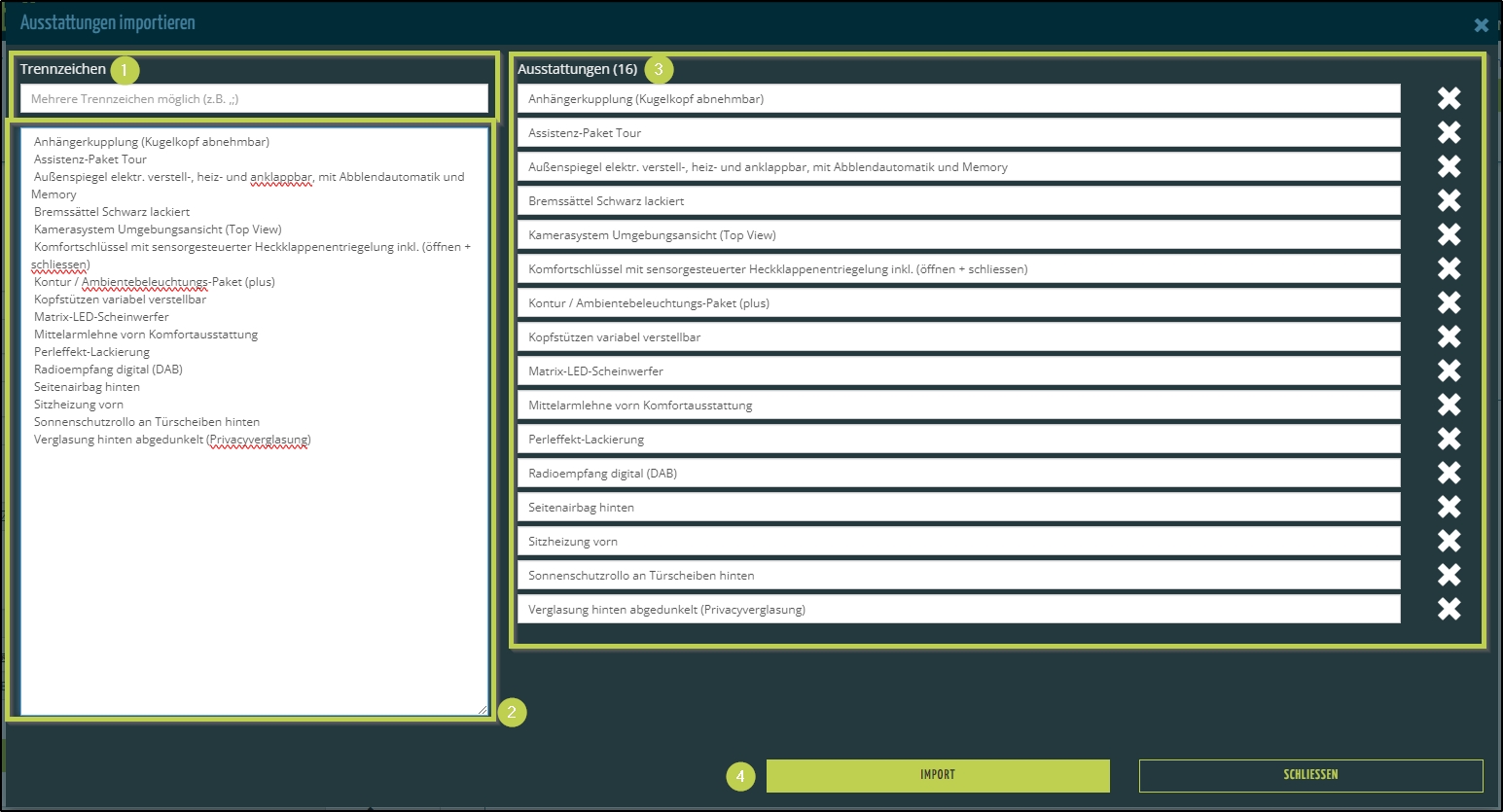Focus the large equipment list text area
This screenshot has width=1503, height=812.
(x=253, y=564)
